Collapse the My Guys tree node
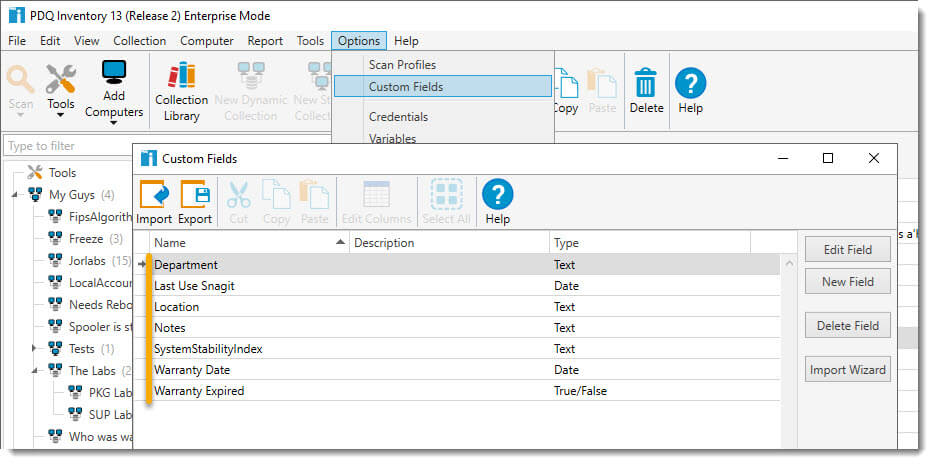This screenshot has height=464, width=933. [x=14, y=195]
